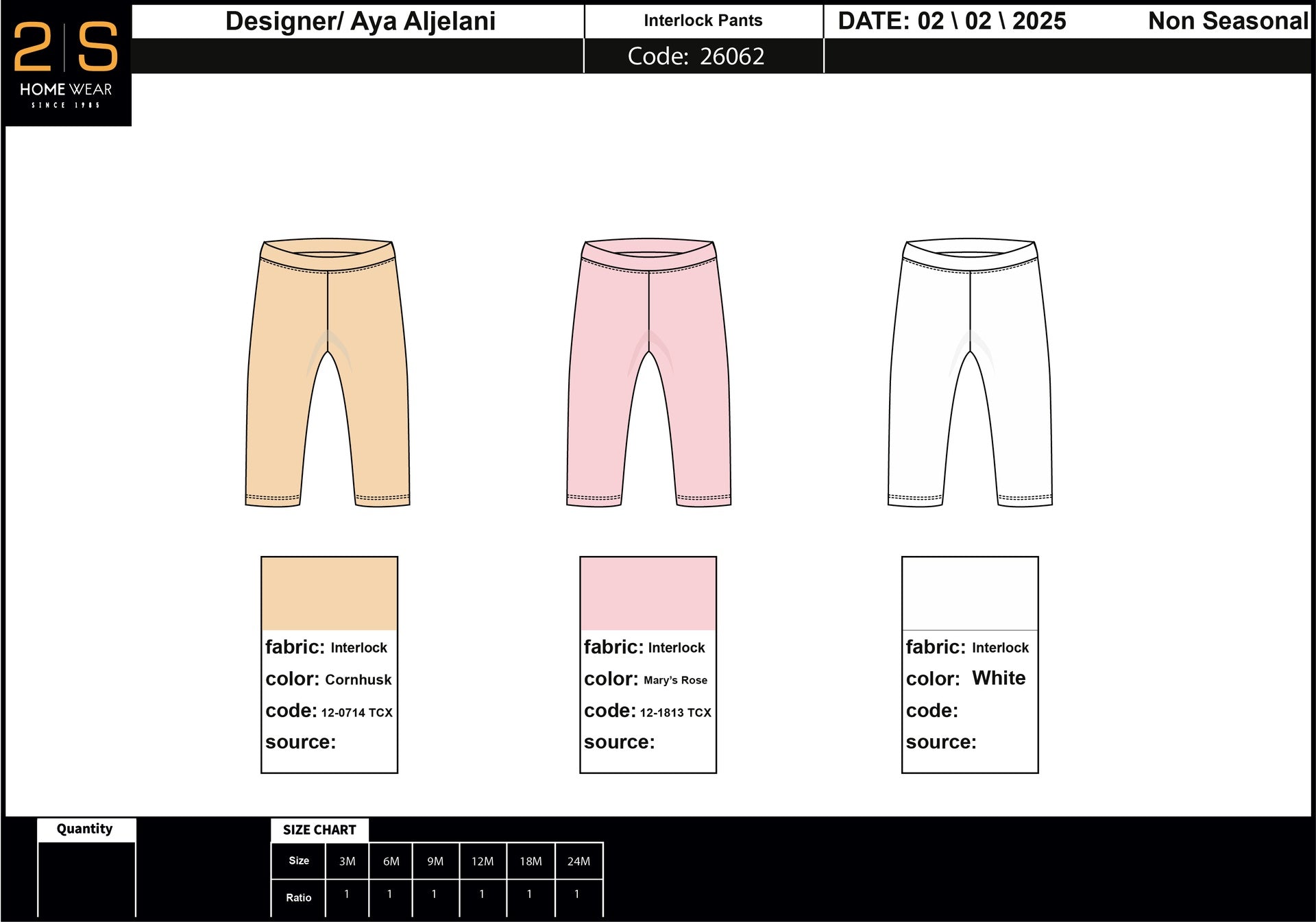Viewport: 1316px width, 922px height.
Task: Select the pink Mary's Rose pants illustration
Action: (x=648, y=373)
